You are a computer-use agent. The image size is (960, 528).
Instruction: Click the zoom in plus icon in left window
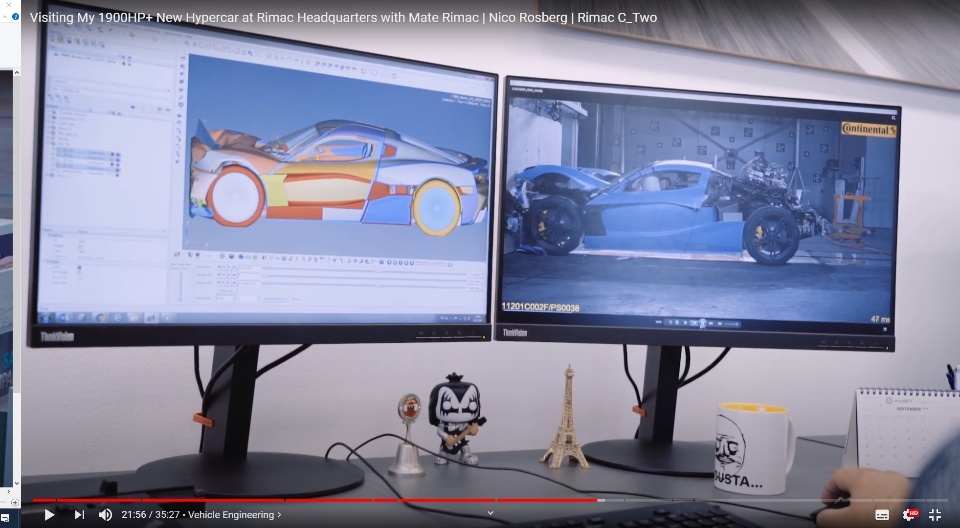[15, 503]
